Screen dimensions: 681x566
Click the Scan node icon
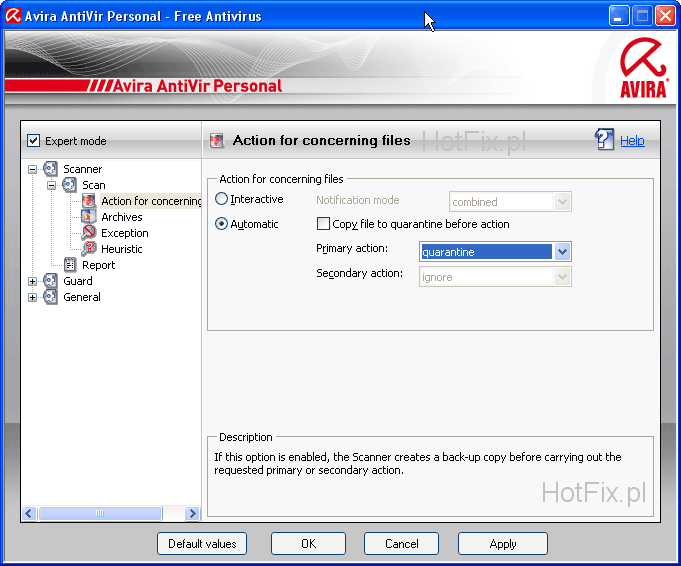click(x=69, y=185)
